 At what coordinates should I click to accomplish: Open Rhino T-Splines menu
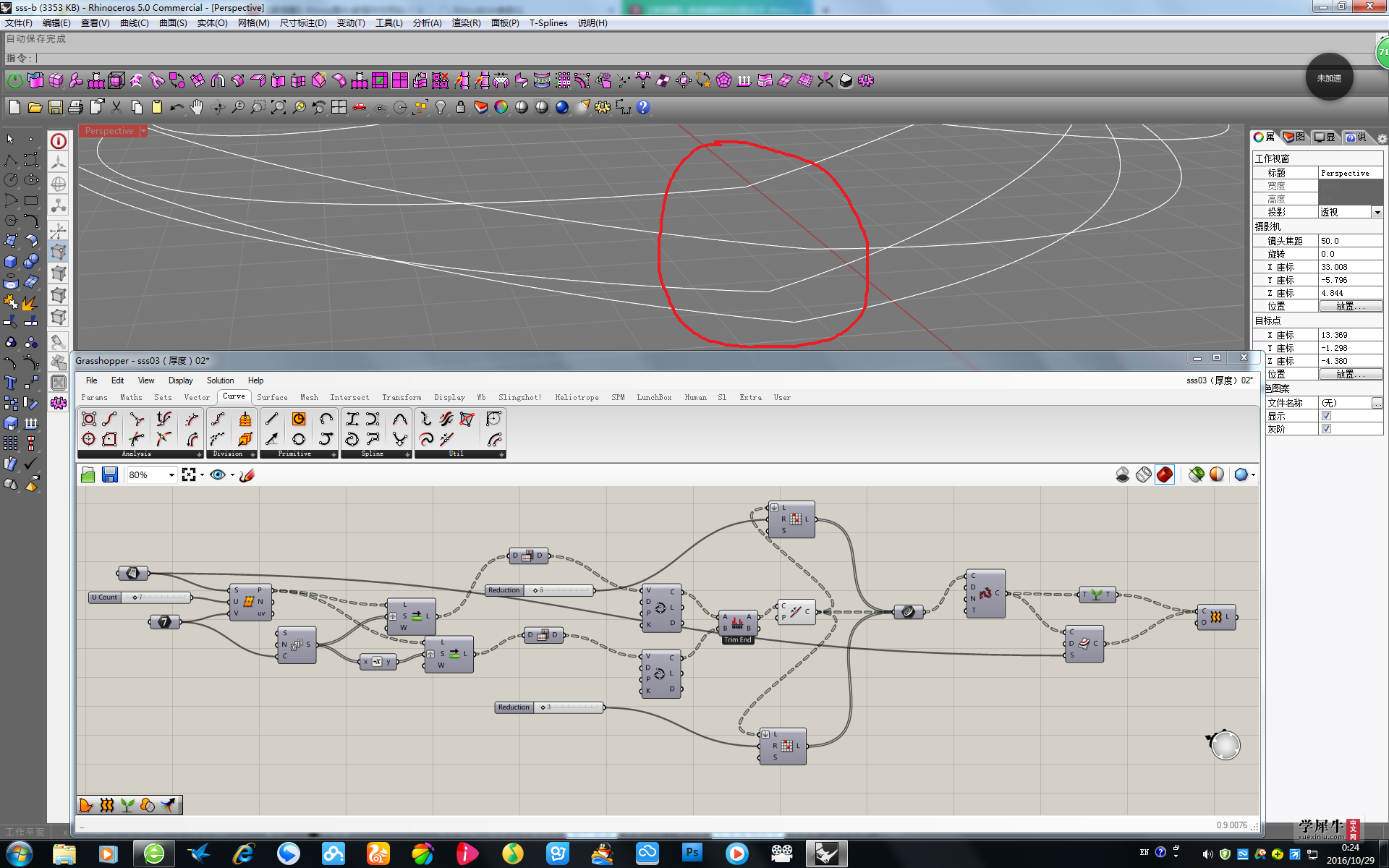(x=548, y=23)
